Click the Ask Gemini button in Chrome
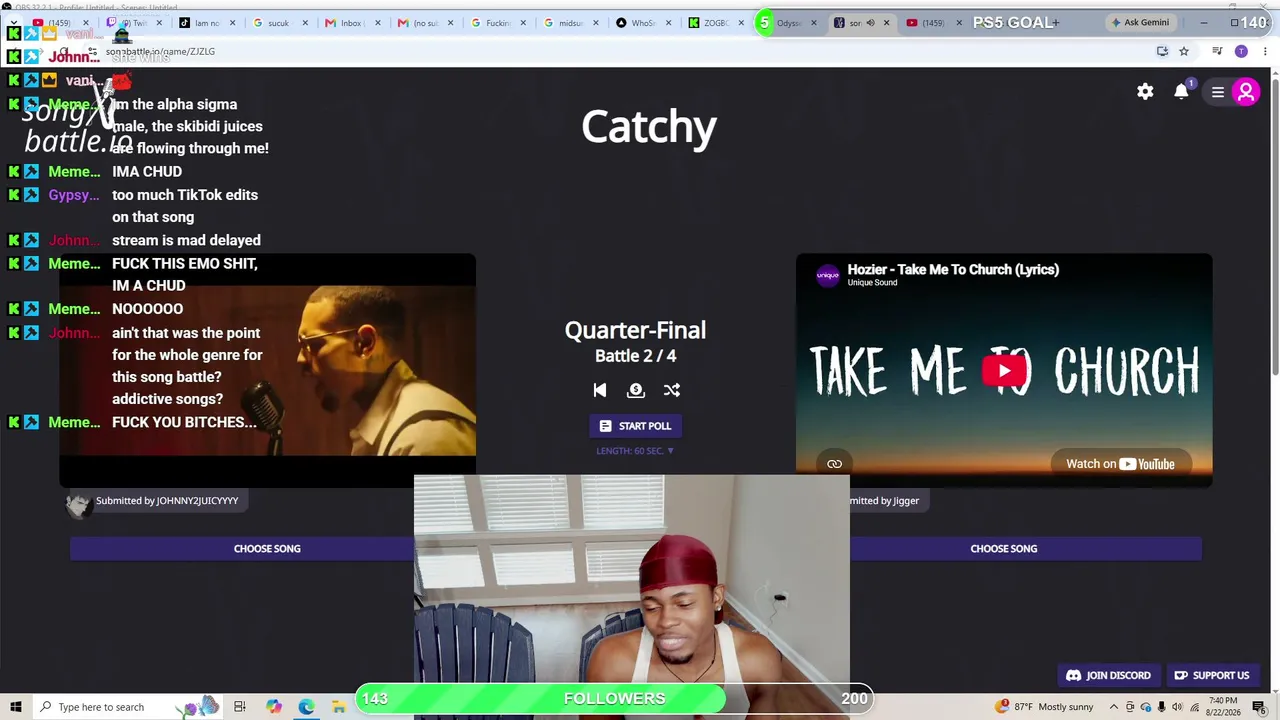The width and height of the screenshot is (1280, 720). click(1139, 22)
